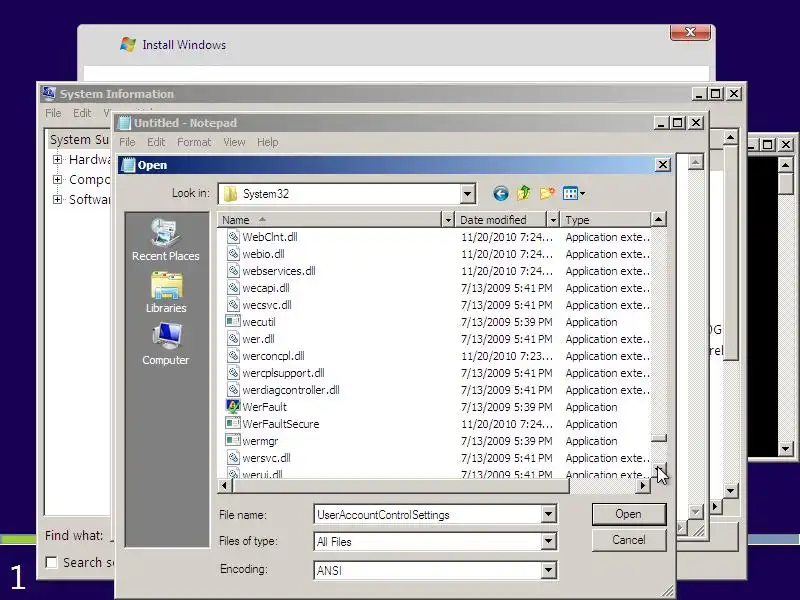Screen dimensions: 800x600
Task: Open the Date modified column filter dropdown
Action: point(553,220)
